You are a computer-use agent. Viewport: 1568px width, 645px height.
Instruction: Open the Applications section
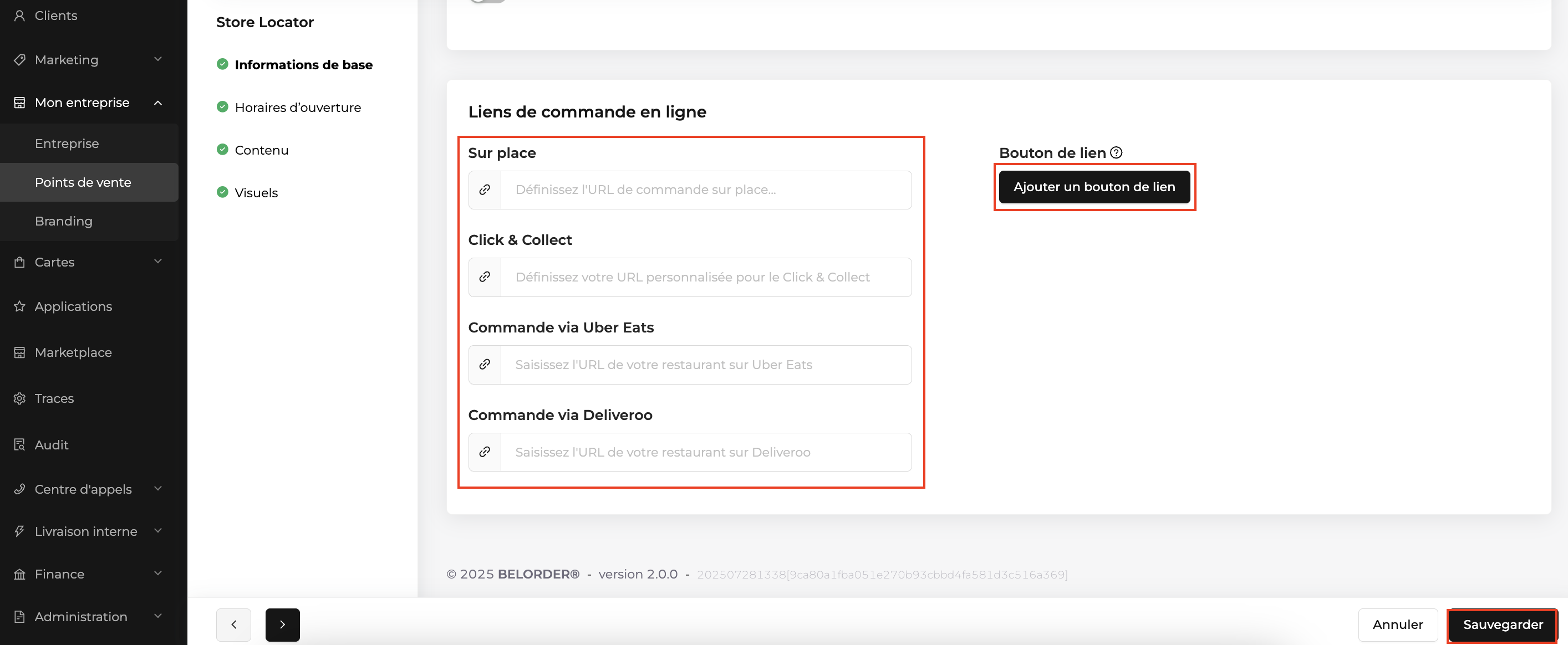(x=74, y=306)
